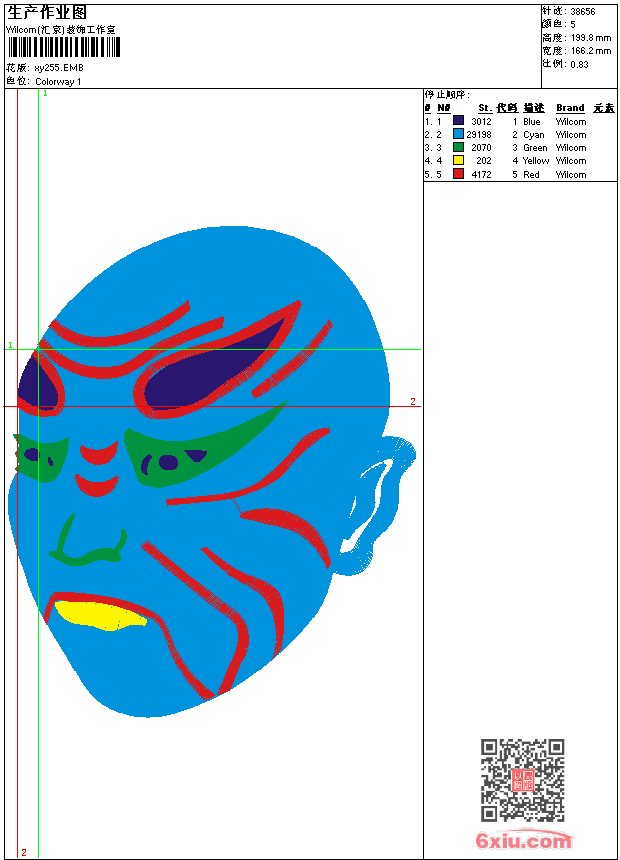Click the 停止顺序 heading
The width and height of the screenshot is (620, 860).
pyautogui.click(x=447, y=94)
